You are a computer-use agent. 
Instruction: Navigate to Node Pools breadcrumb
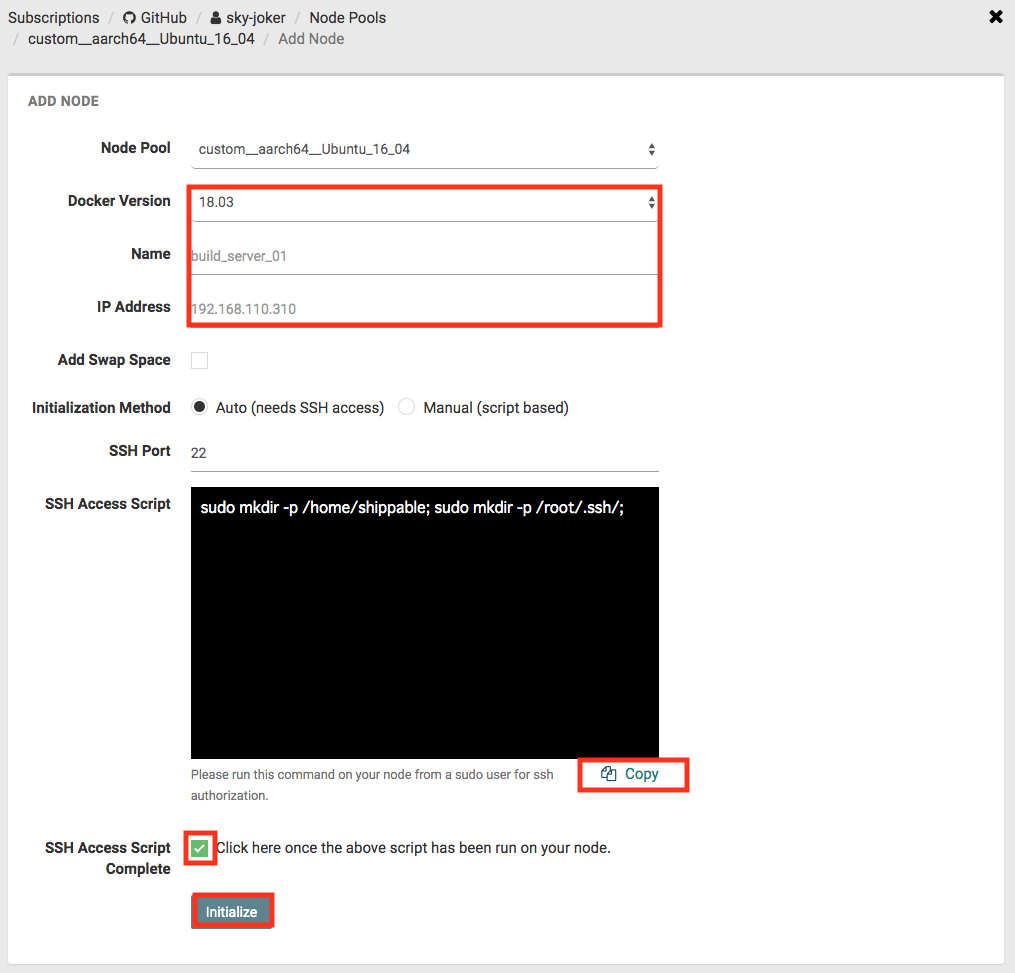[348, 18]
